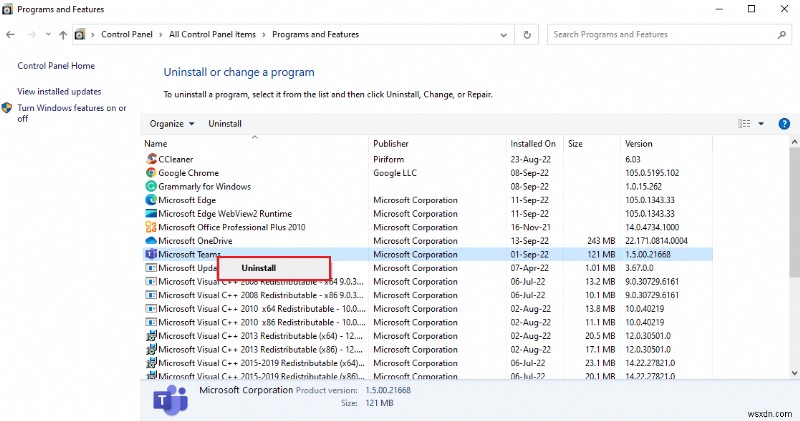Select the Microsoft Edge icon

(x=152, y=200)
